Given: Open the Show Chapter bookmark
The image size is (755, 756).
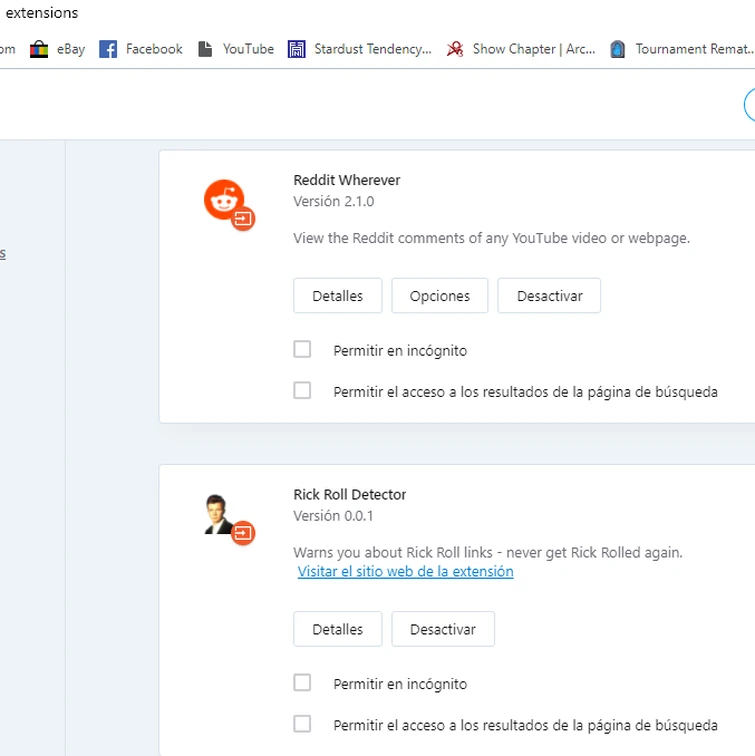Looking at the screenshot, I should [521, 49].
